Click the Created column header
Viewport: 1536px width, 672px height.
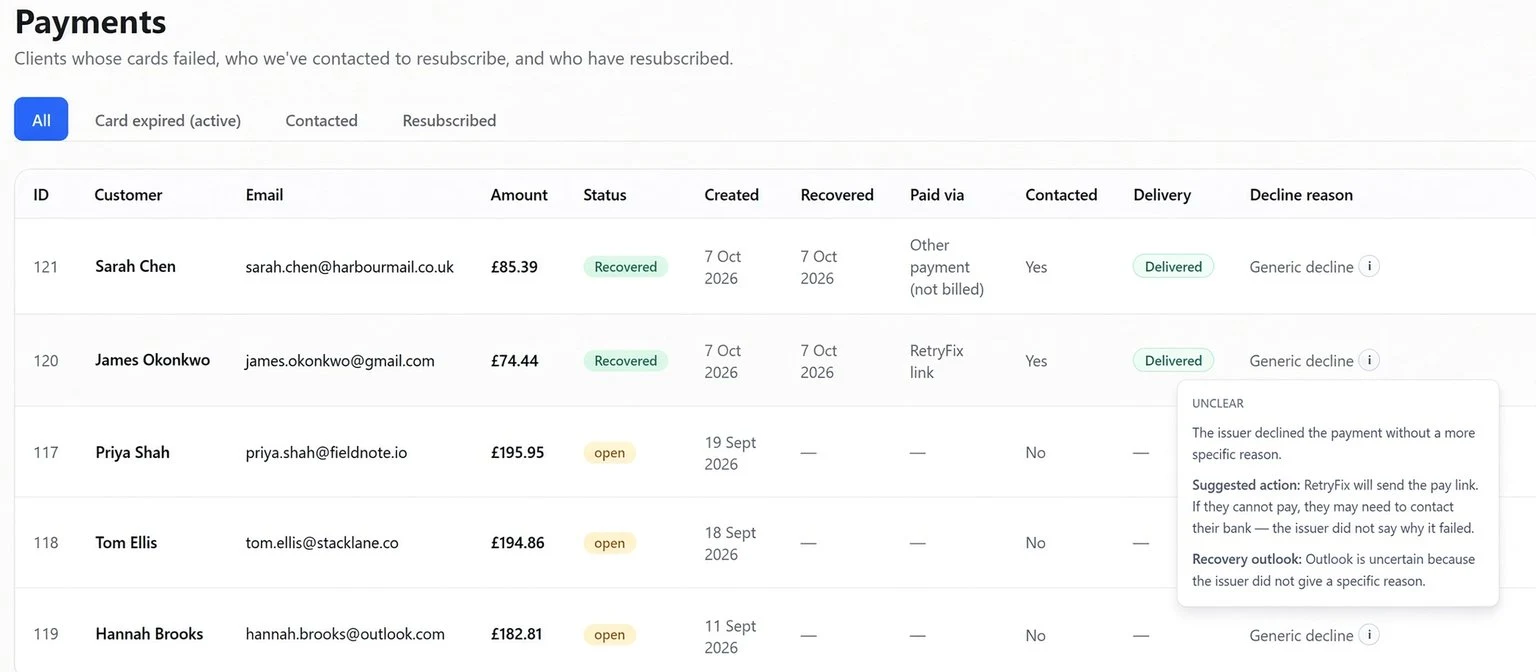click(x=731, y=195)
